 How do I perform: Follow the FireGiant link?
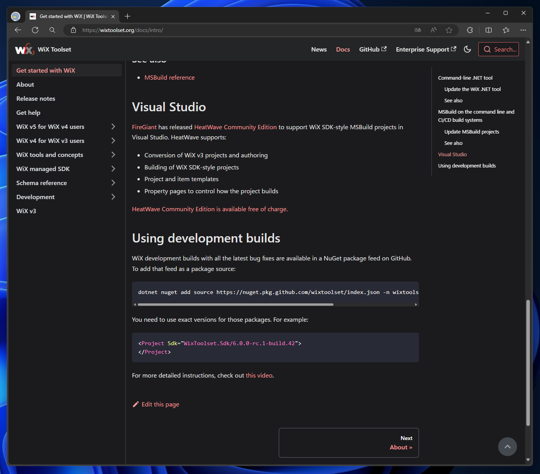coord(144,127)
